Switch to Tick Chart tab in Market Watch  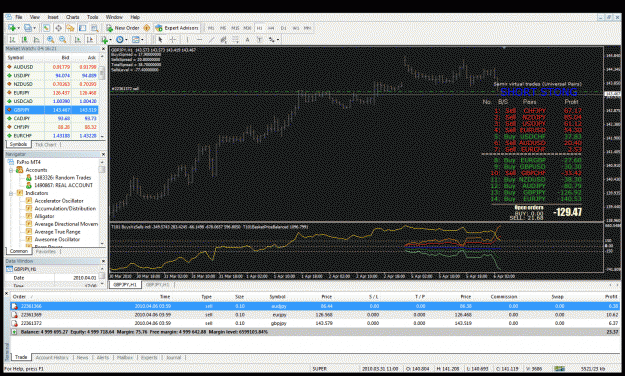(x=45, y=145)
